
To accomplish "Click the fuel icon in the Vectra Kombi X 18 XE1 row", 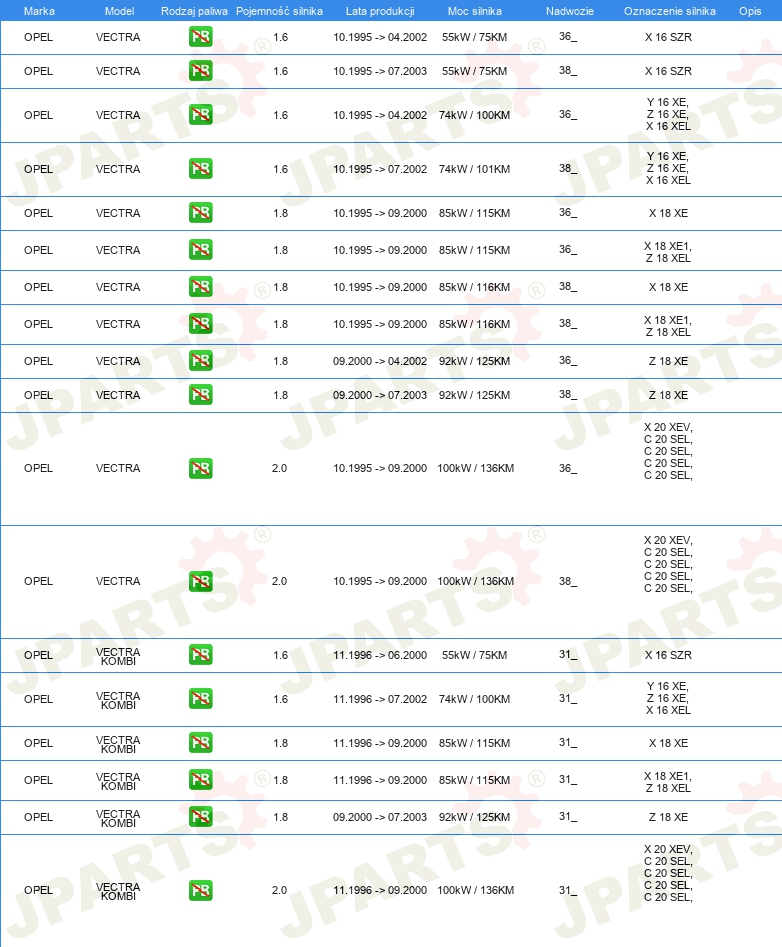I will (x=200, y=780).
